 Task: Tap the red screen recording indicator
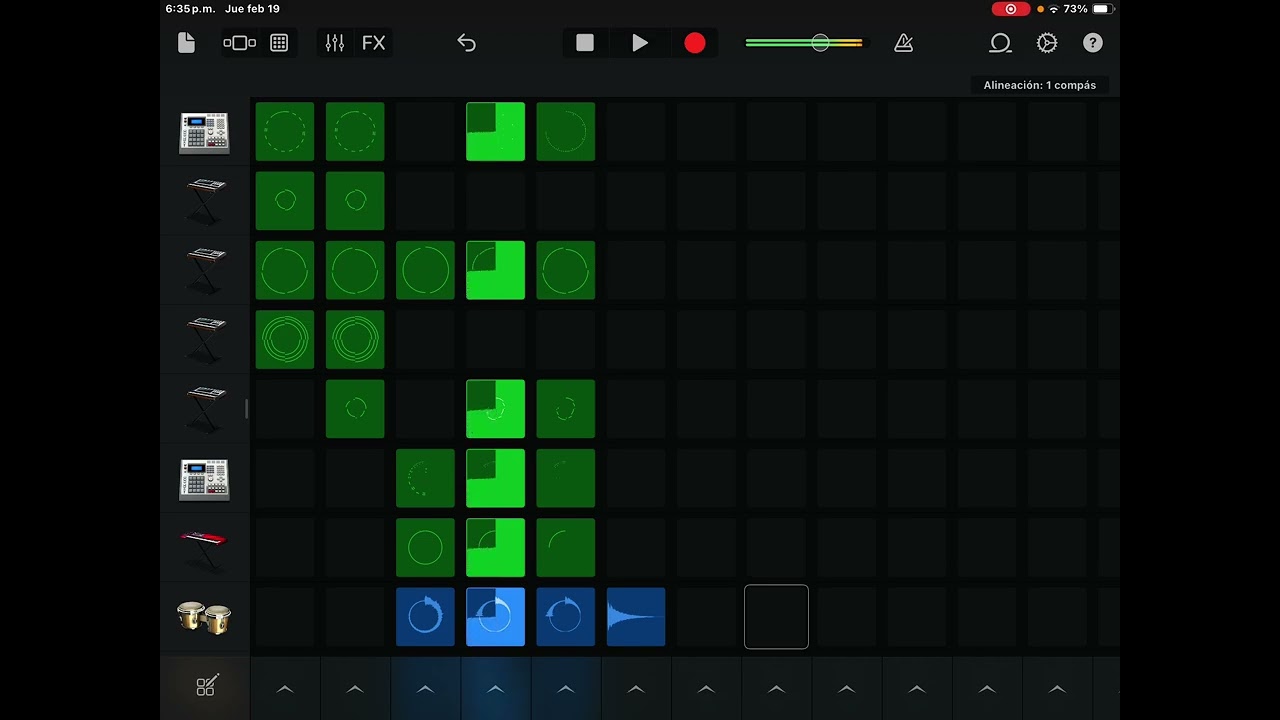[1011, 9]
